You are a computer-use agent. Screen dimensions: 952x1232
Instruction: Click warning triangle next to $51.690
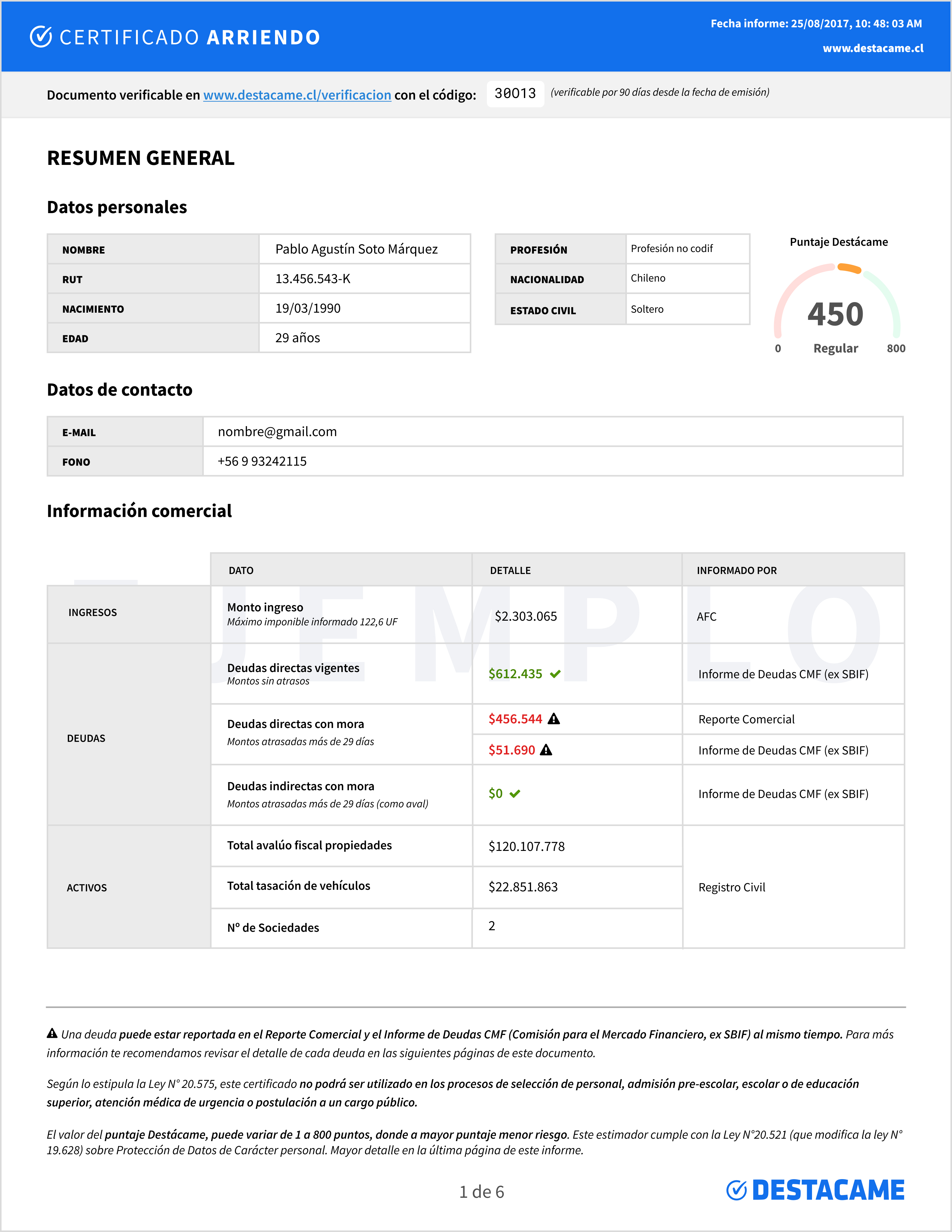pyautogui.click(x=546, y=750)
